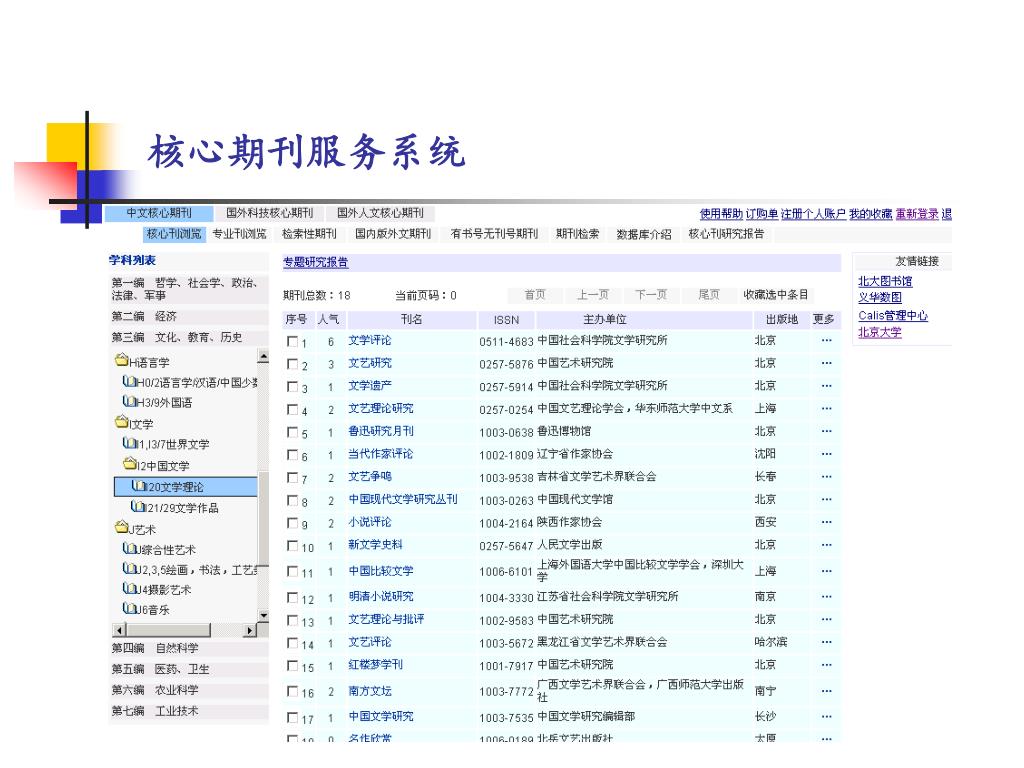Click the book icon beside H3/9外国语

(129, 400)
